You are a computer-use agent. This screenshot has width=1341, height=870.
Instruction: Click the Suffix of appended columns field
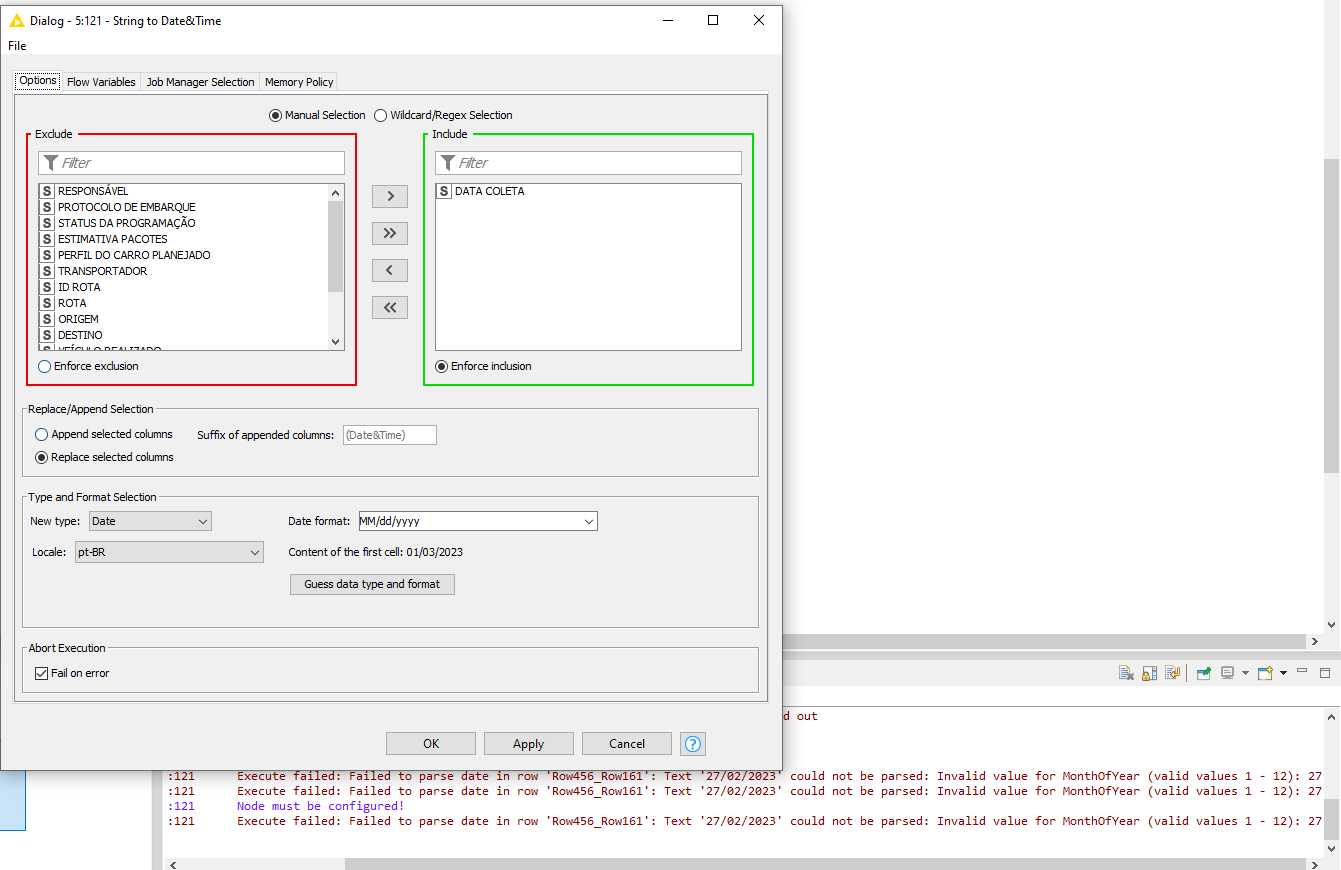click(x=390, y=435)
